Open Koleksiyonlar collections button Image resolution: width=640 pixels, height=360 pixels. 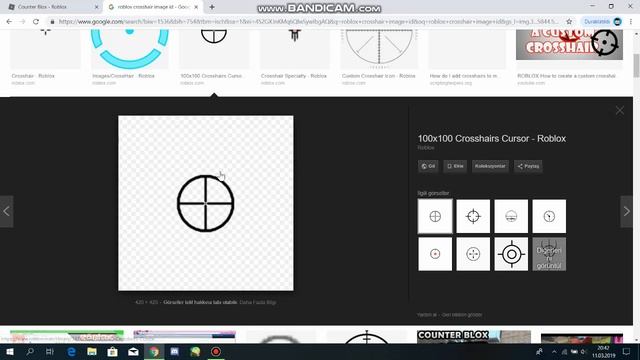tap(490, 166)
